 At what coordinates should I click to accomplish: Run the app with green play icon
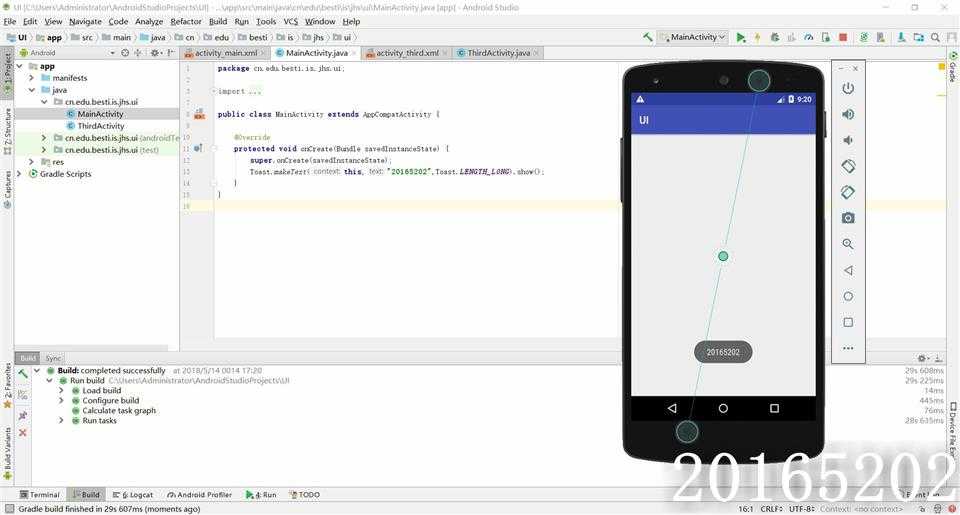click(741, 37)
